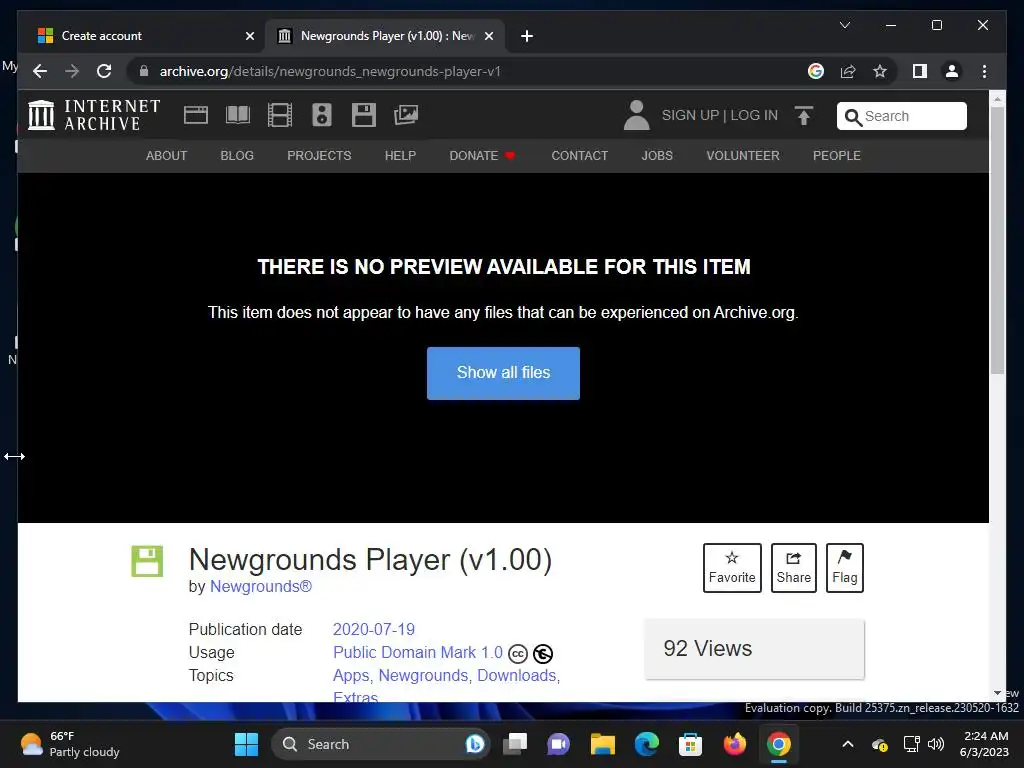Viewport: 1024px width, 768px height.
Task: Reload the current page
Action: click(104, 71)
